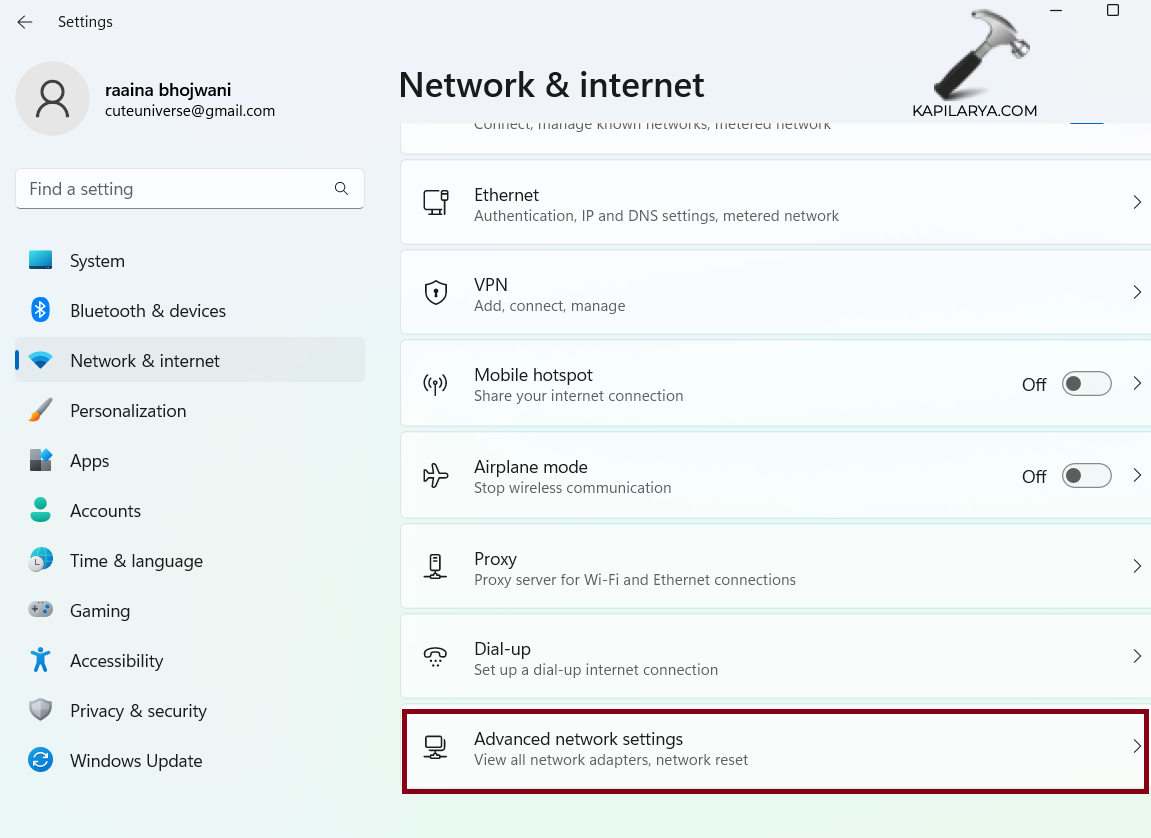Image resolution: width=1151 pixels, height=838 pixels.
Task: Click the Personalization paintbrush icon
Action: [x=40, y=411]
